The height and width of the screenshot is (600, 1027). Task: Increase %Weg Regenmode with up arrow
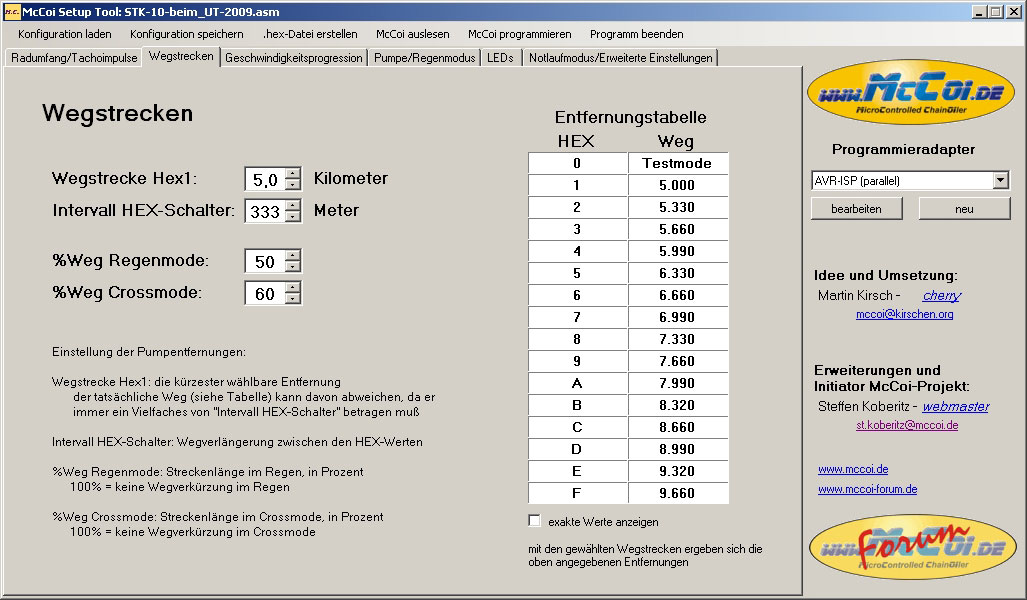[x=293, y=255]
